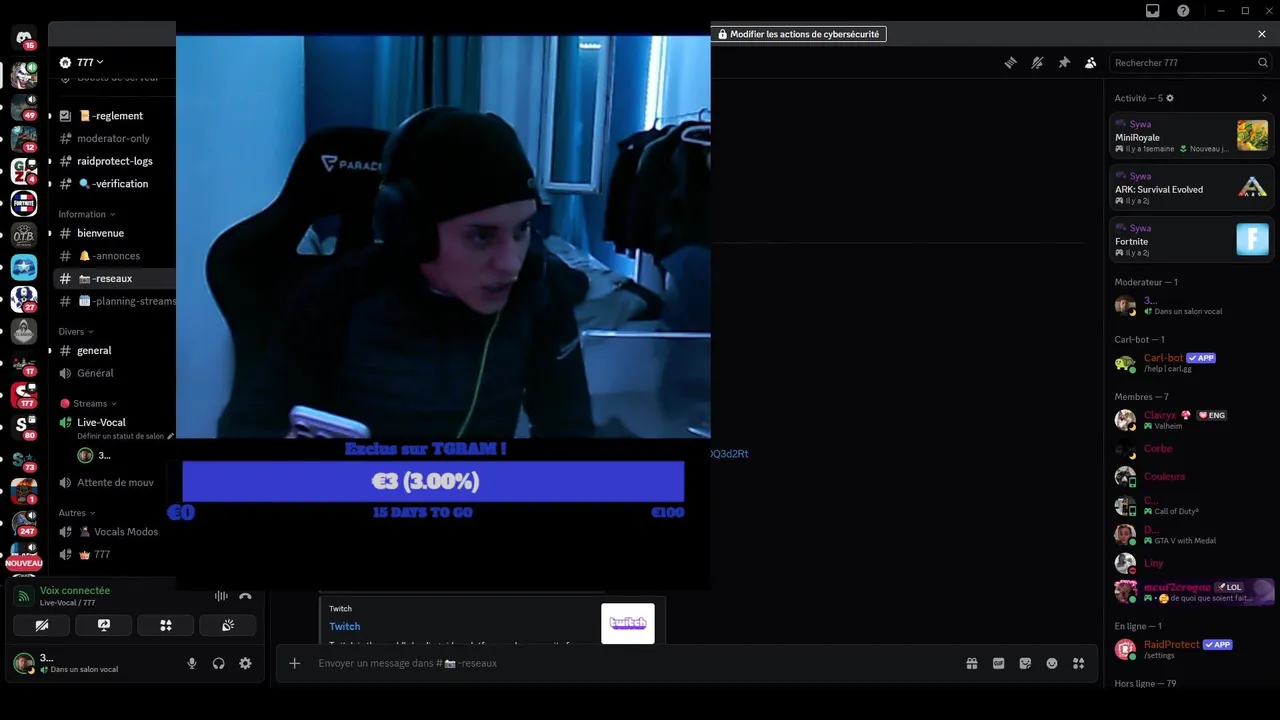Open the raidprotect-logs channel
The width and height of the screenshot is (1280, 720).
point(114,161)
